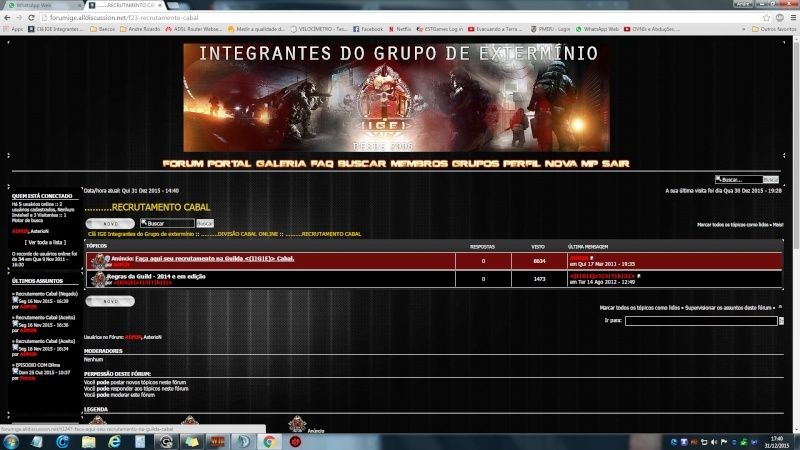800x450 pixels.
Task: Open the FORUM navigation link
Action: point(183,164)
